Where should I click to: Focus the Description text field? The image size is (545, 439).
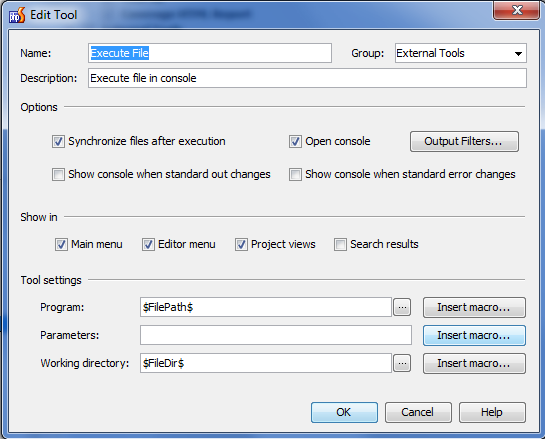click(307, 78)
